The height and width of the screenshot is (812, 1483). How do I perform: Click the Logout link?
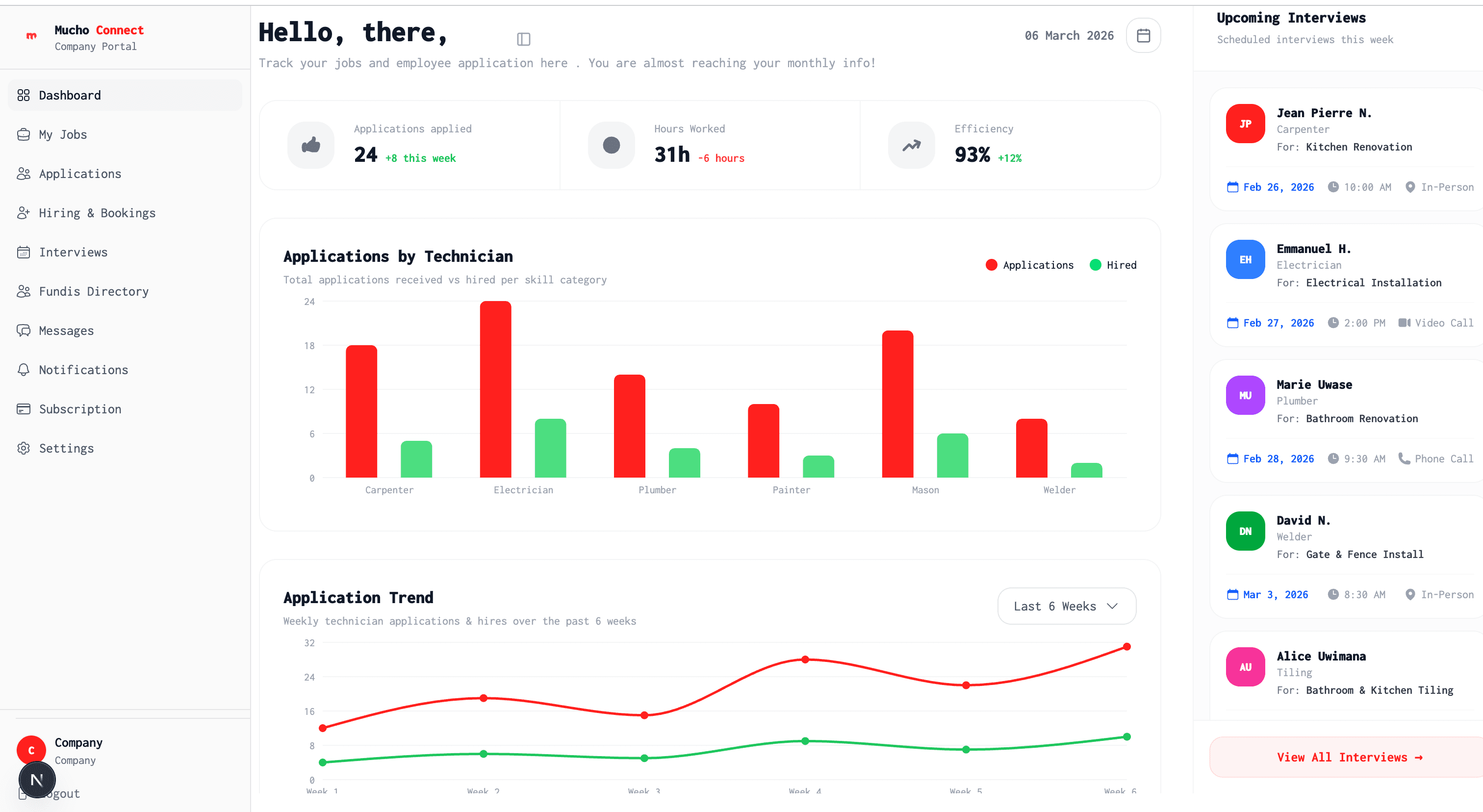59,793
